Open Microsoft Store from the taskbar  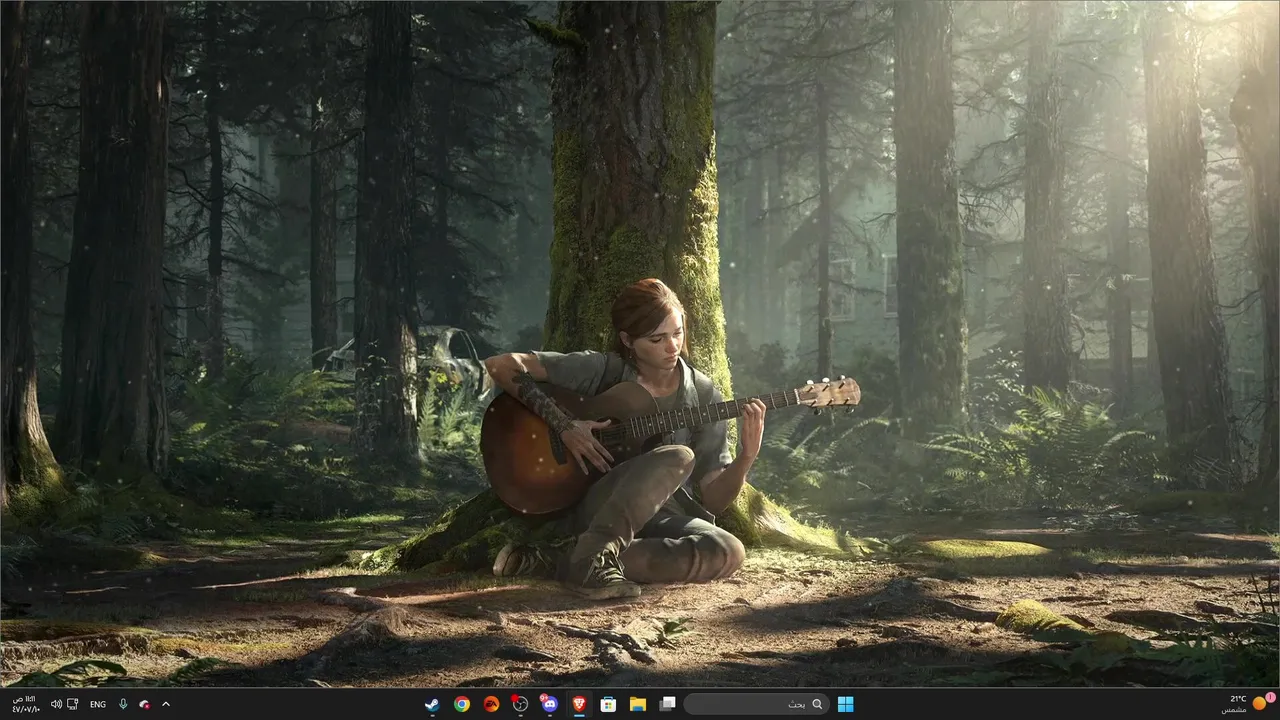[x=608, y=704]
